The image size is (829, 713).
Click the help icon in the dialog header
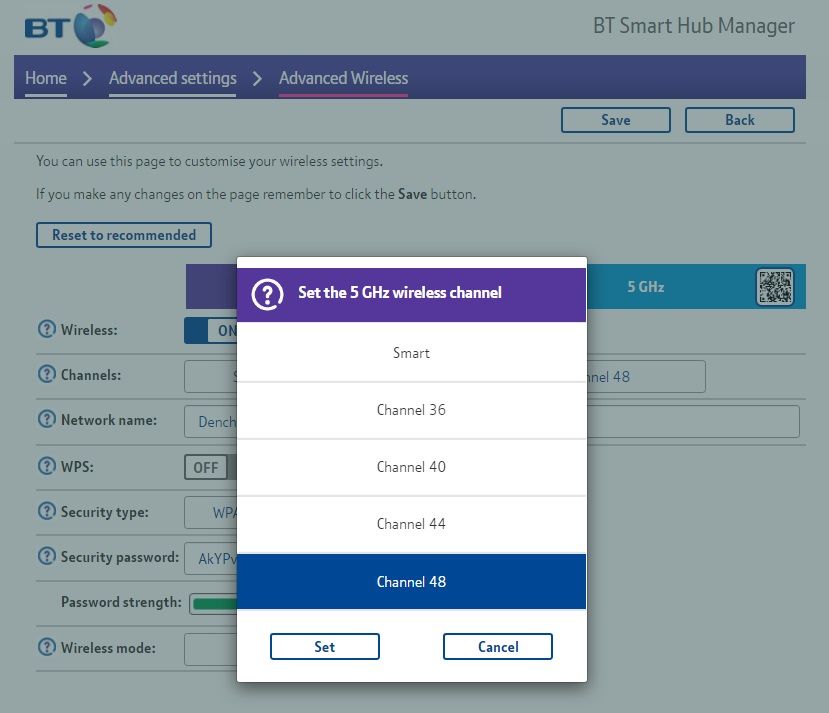(x=267, y=294)
